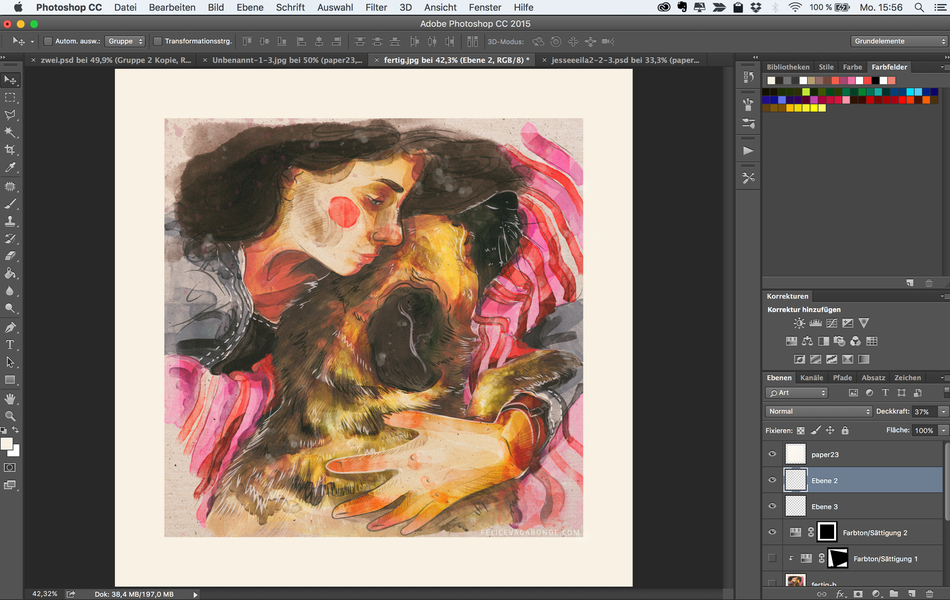Hide the Ebene 3 layer
The height and width of the screenshot is (600, 950).
772,506
